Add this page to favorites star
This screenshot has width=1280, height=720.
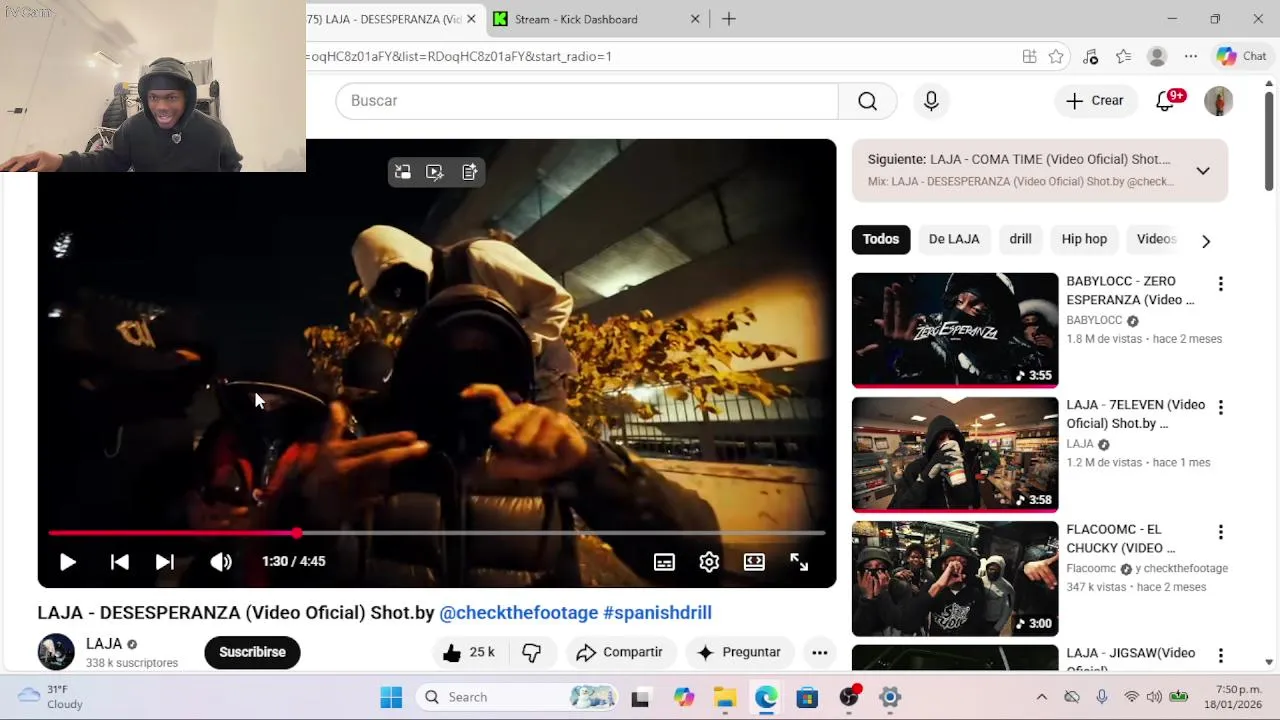pyautogui.click(x=1056, y=57)
